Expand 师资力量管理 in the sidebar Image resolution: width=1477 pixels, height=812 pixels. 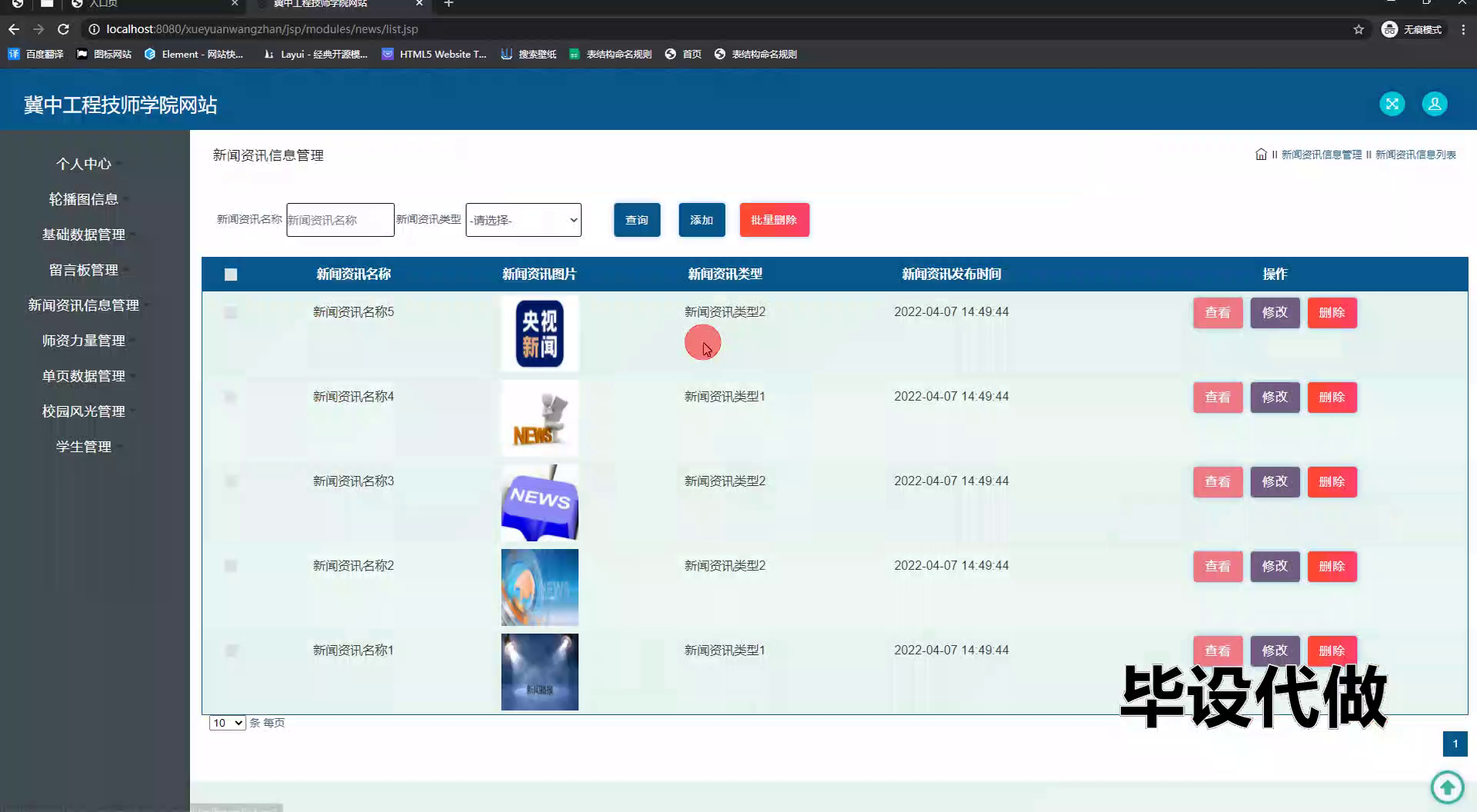84,341
